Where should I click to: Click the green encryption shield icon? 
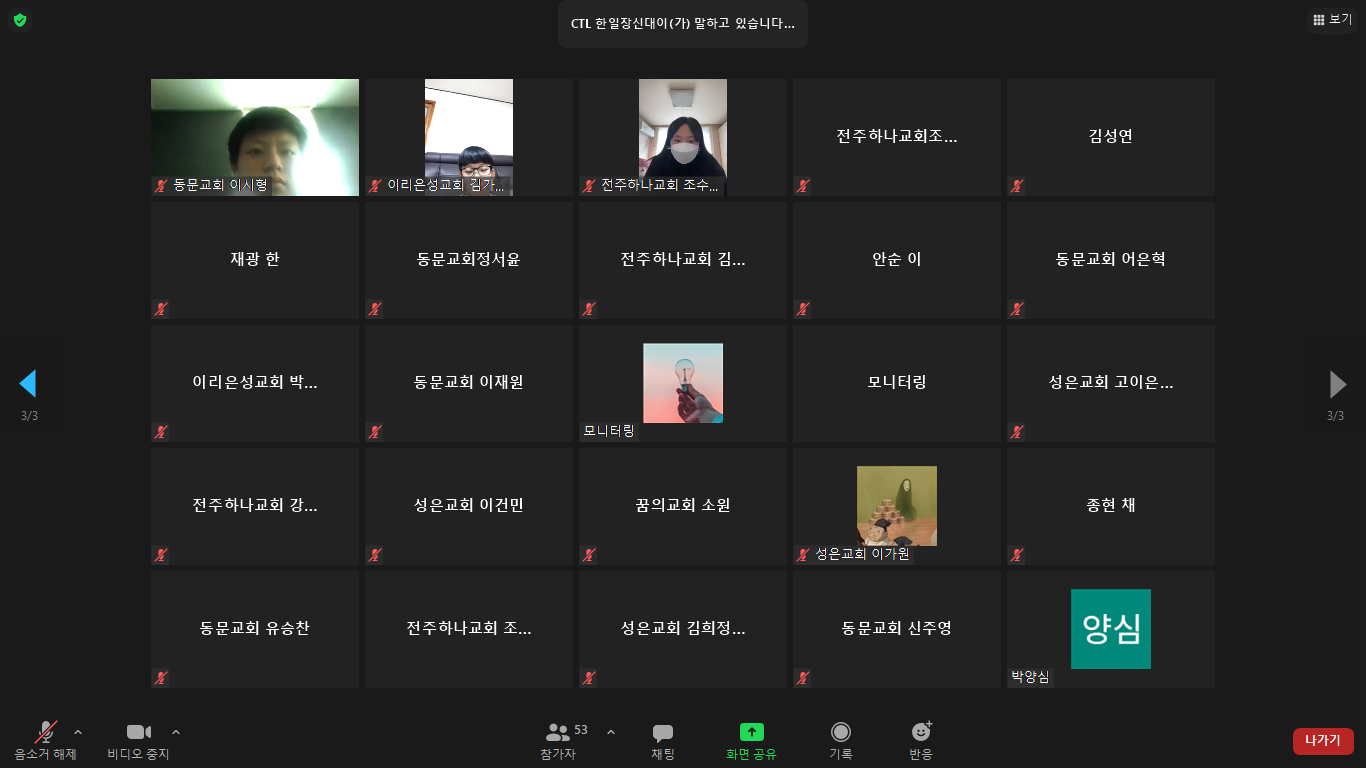[20, 20]
